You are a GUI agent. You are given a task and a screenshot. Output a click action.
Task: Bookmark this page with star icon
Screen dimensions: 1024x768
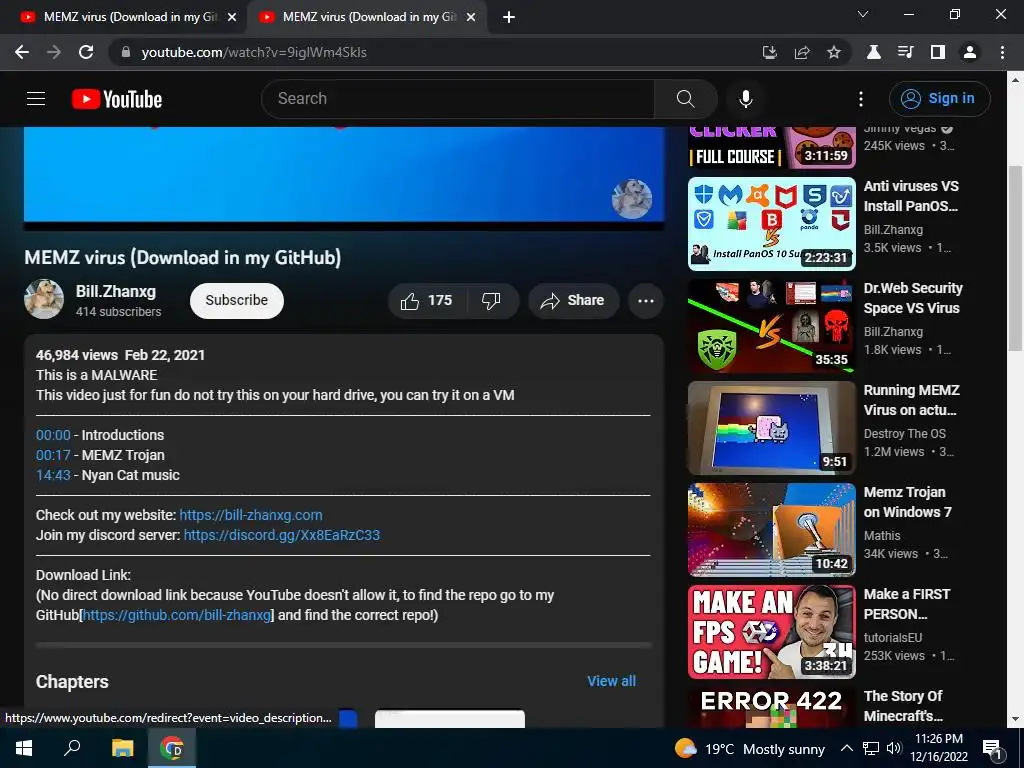click(834, 52)
